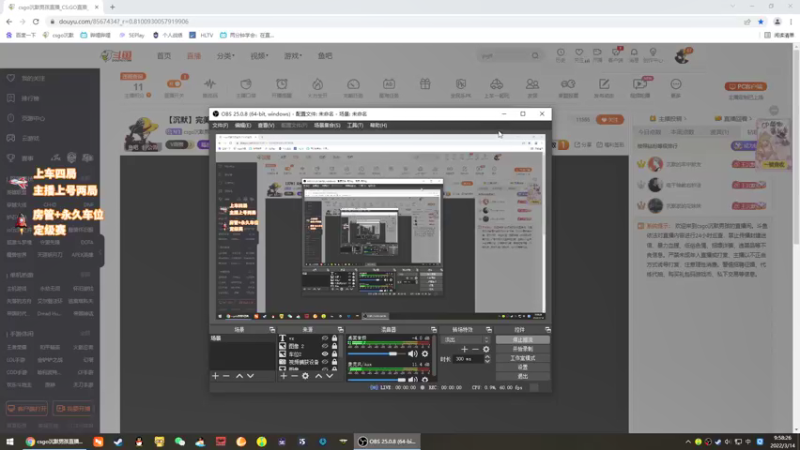The image size is (800, 450).
Task: Click the car icon in Douyu streamer toolbar
Action: pos(496,84)
